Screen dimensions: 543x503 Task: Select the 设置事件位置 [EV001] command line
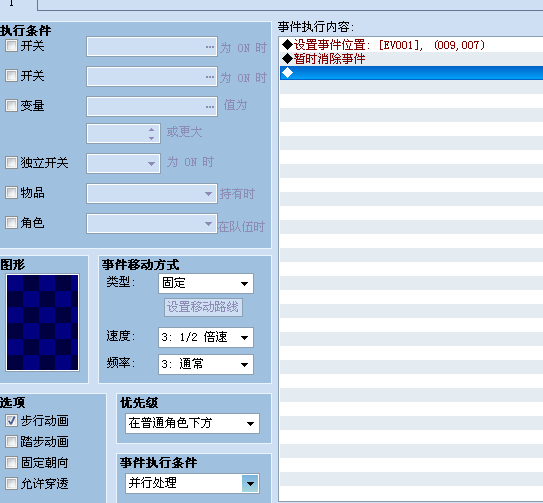(x=411, y=45)
